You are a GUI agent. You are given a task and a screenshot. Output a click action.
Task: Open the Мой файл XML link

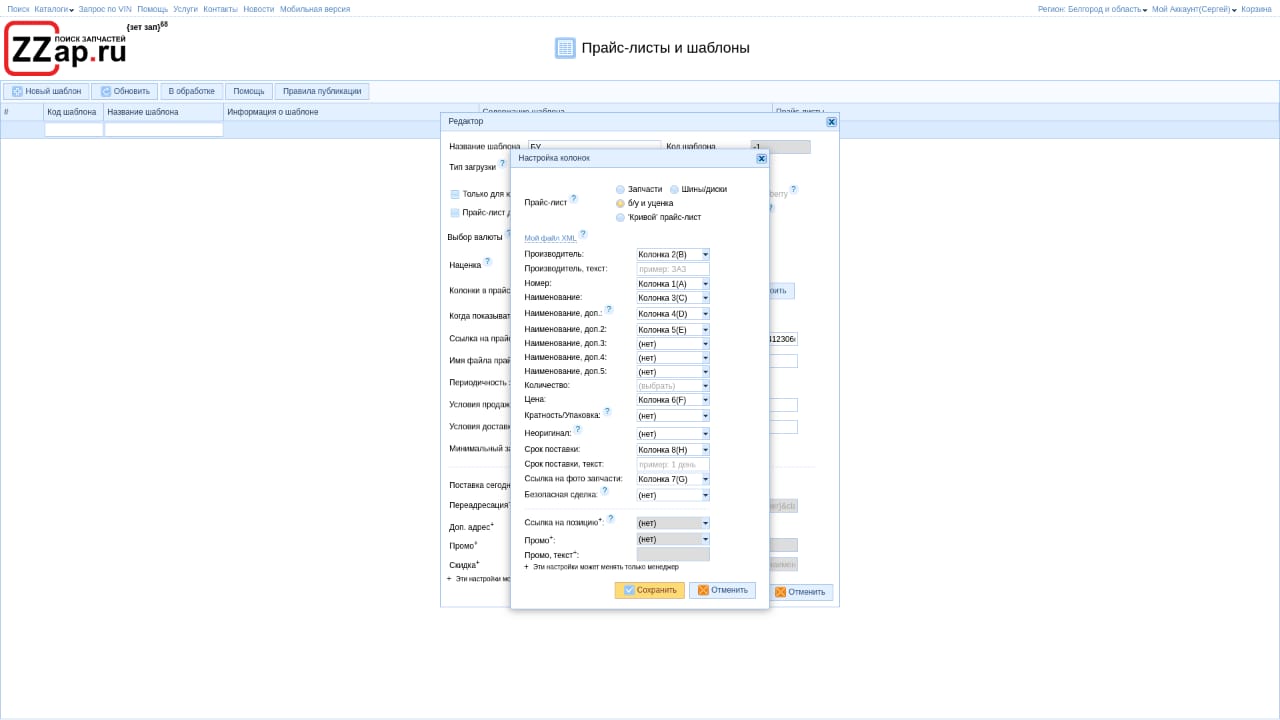pos(550,238)
